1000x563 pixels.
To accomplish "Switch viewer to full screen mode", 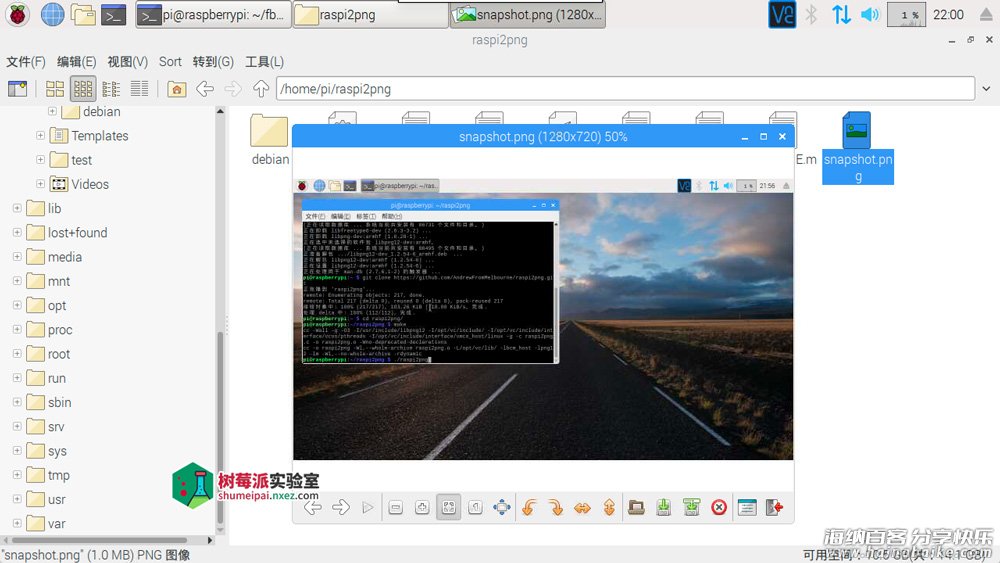I will pos(502,508).
